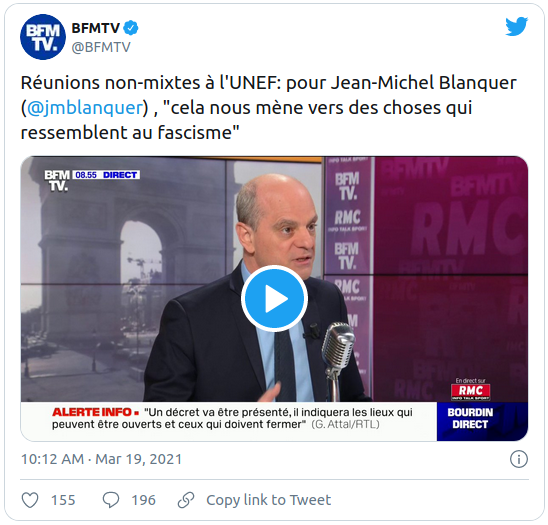
Task: Click the 196 replies count
Action: point(144,500)
